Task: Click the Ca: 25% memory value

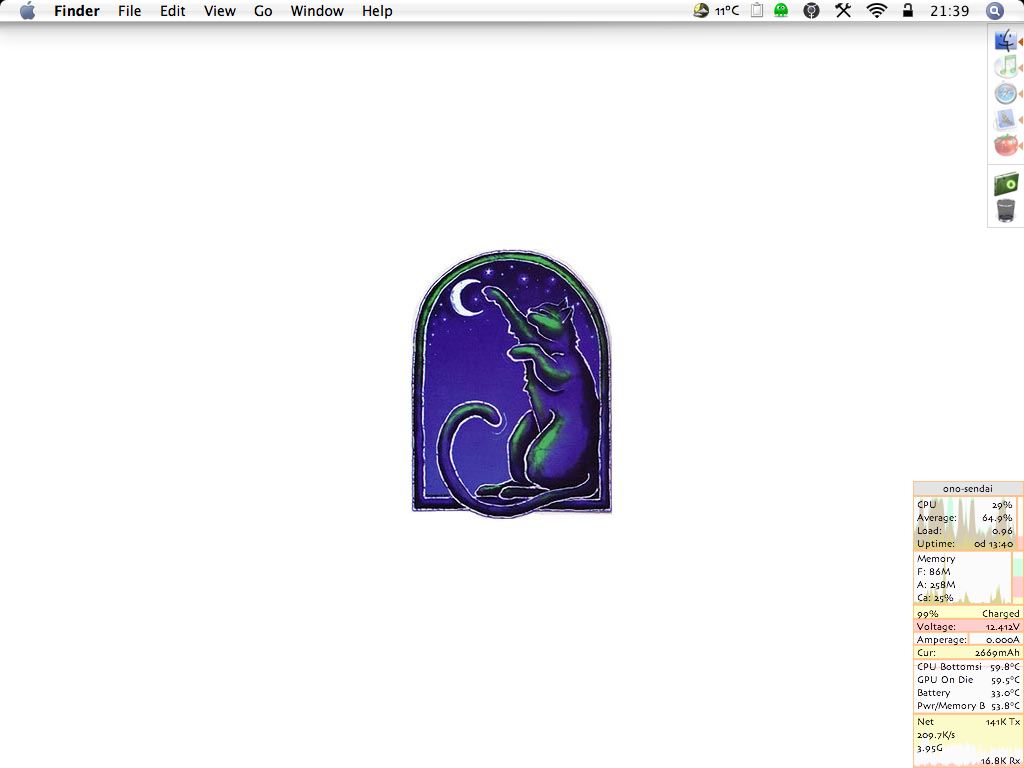Action: [x=935, y=598]
